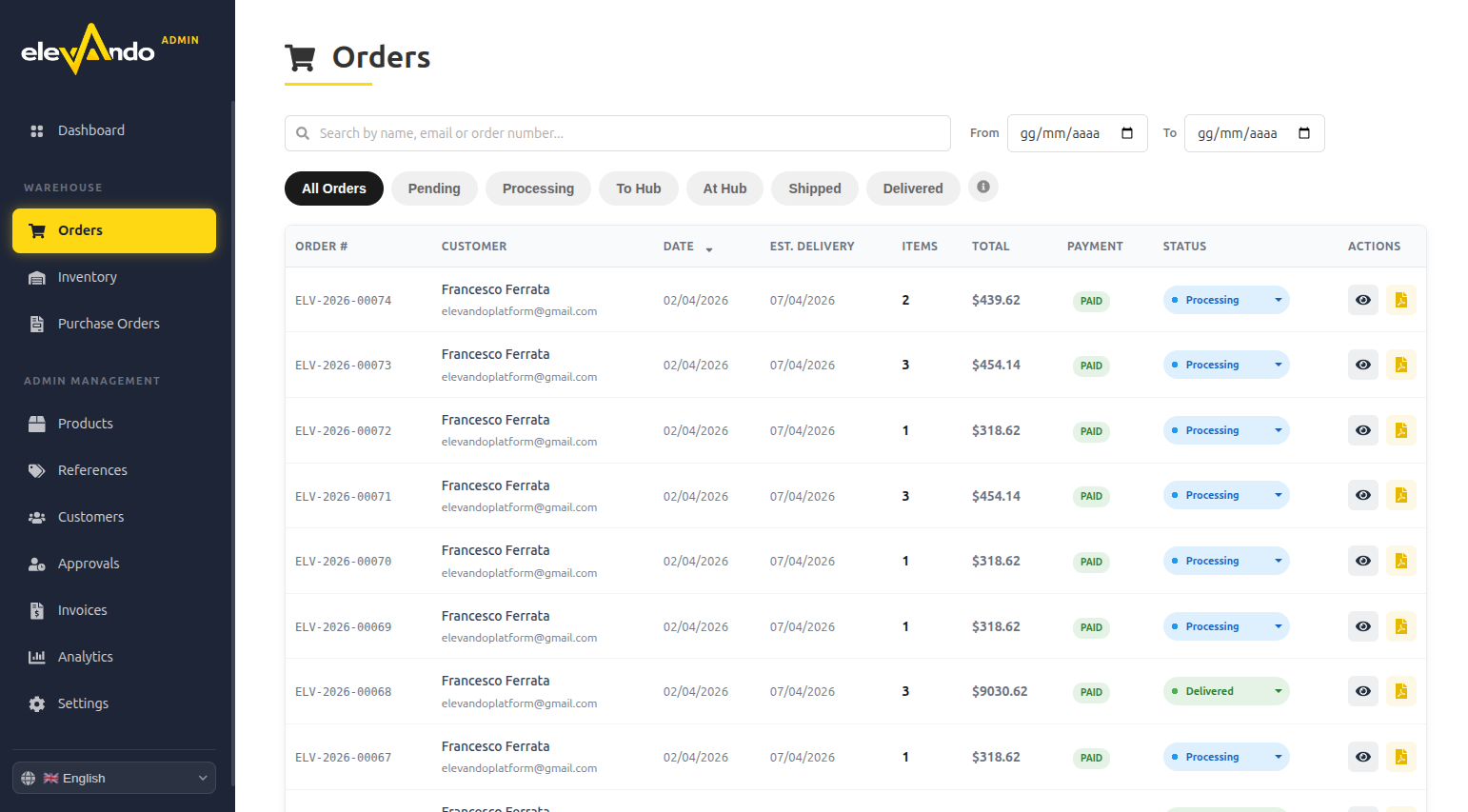The height and width of the screenshot is (812, 1468).
Task: Open the From date calendar picker
Action: [1127, 133]
